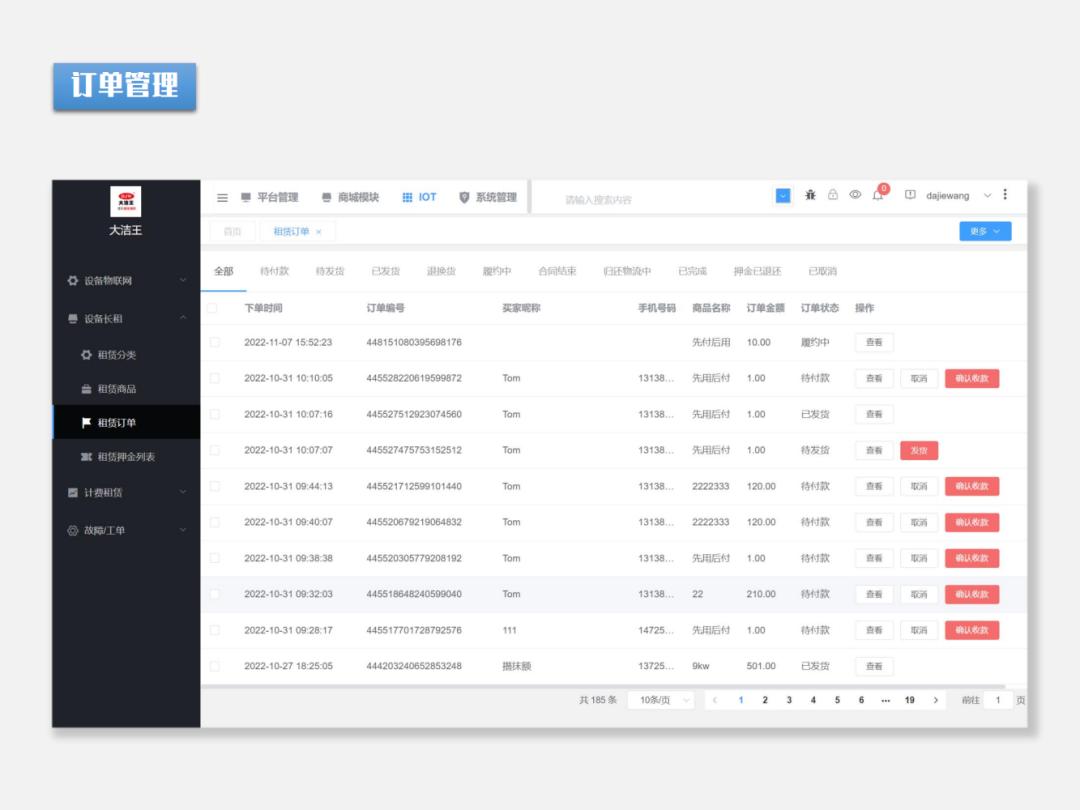Viewport: 1080px width, 810px height.
Task: Click the hamburger icon to collapse the sidebar
Action: coord(222,197)
